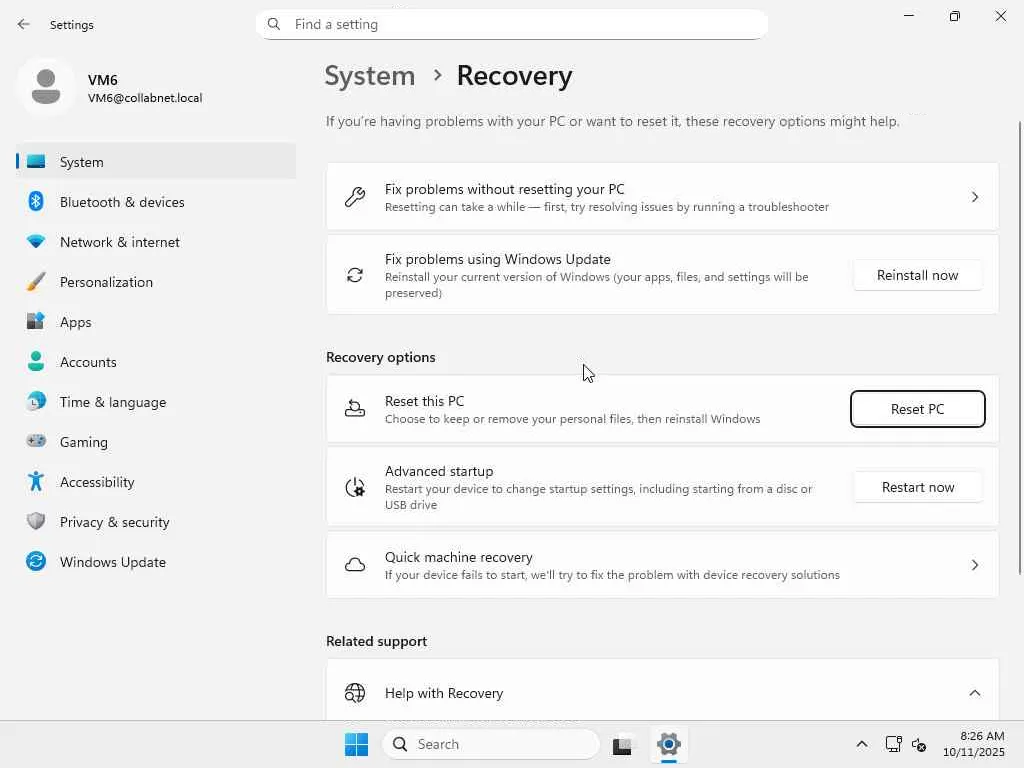Click the Recovery options heading

coord(381,357)
